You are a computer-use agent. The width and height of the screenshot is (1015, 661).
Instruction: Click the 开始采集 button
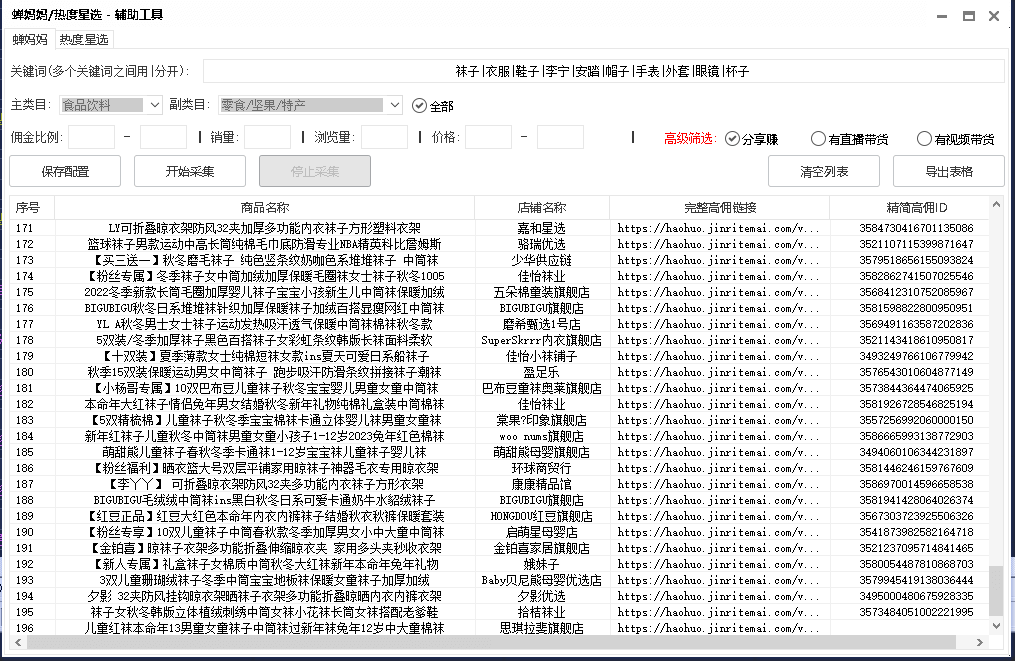pos(190,172)
